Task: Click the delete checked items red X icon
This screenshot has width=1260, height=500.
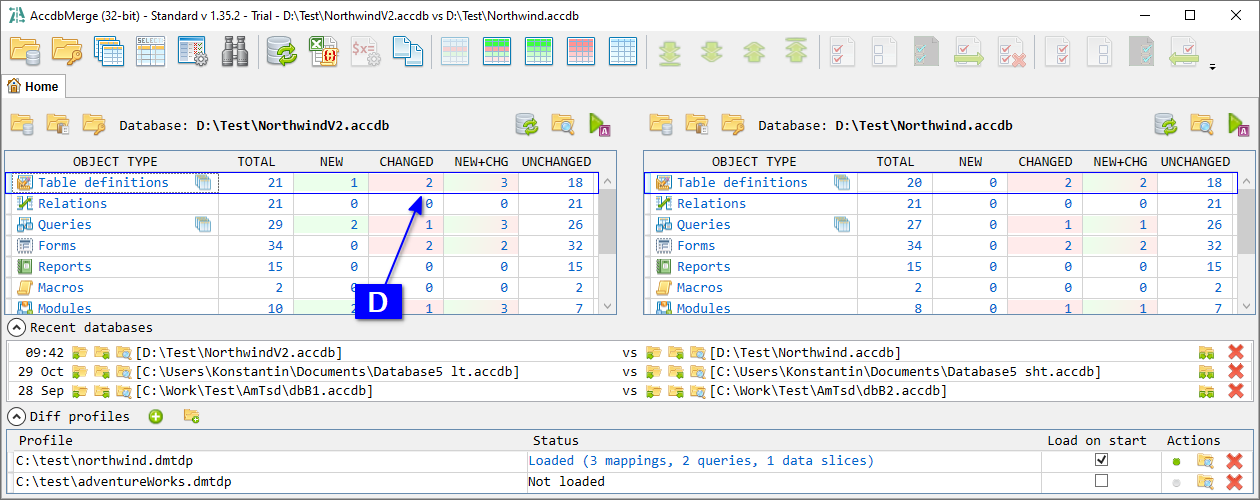Action: [x=1012, y=51]
